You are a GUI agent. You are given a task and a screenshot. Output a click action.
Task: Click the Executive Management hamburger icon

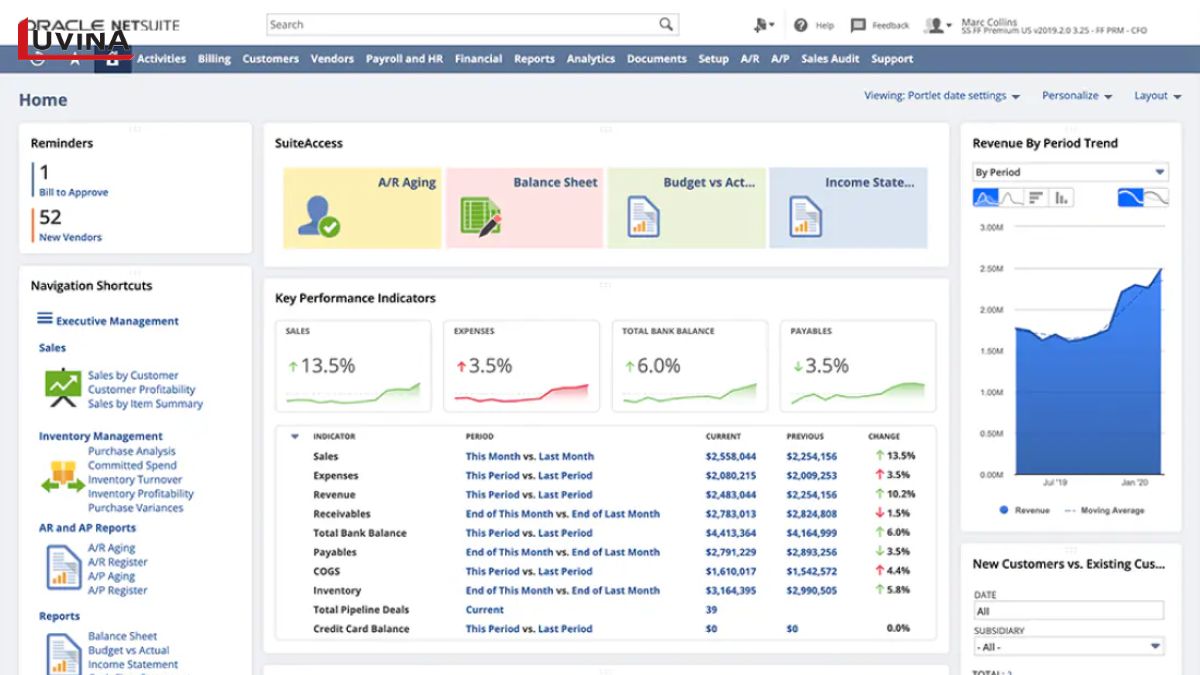pyautogui.click(x=45, y=319)
